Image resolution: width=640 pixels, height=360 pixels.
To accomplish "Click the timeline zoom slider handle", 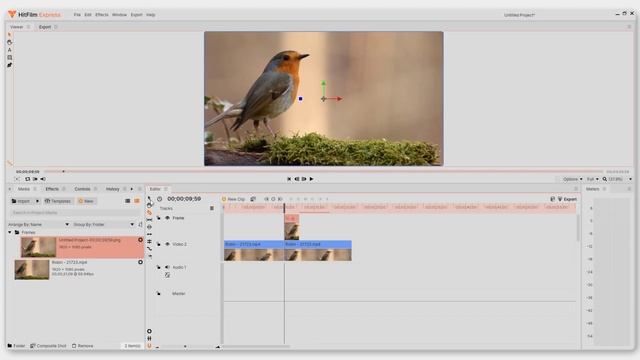I will [185, 347].
